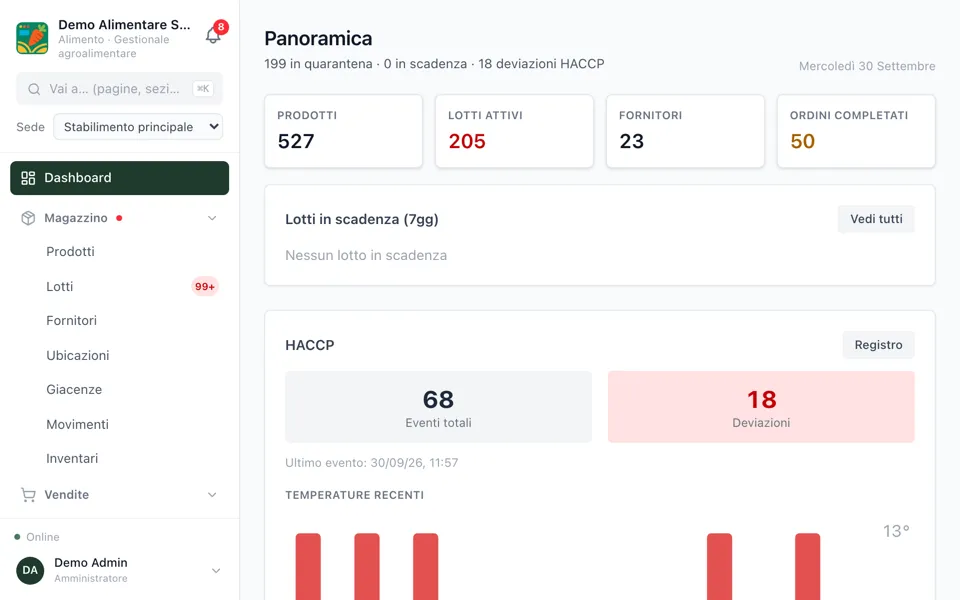The image size is (960, 600).
Task: Click the search magnifier icon
Action: pyautogui.click(x=34, y=89)
